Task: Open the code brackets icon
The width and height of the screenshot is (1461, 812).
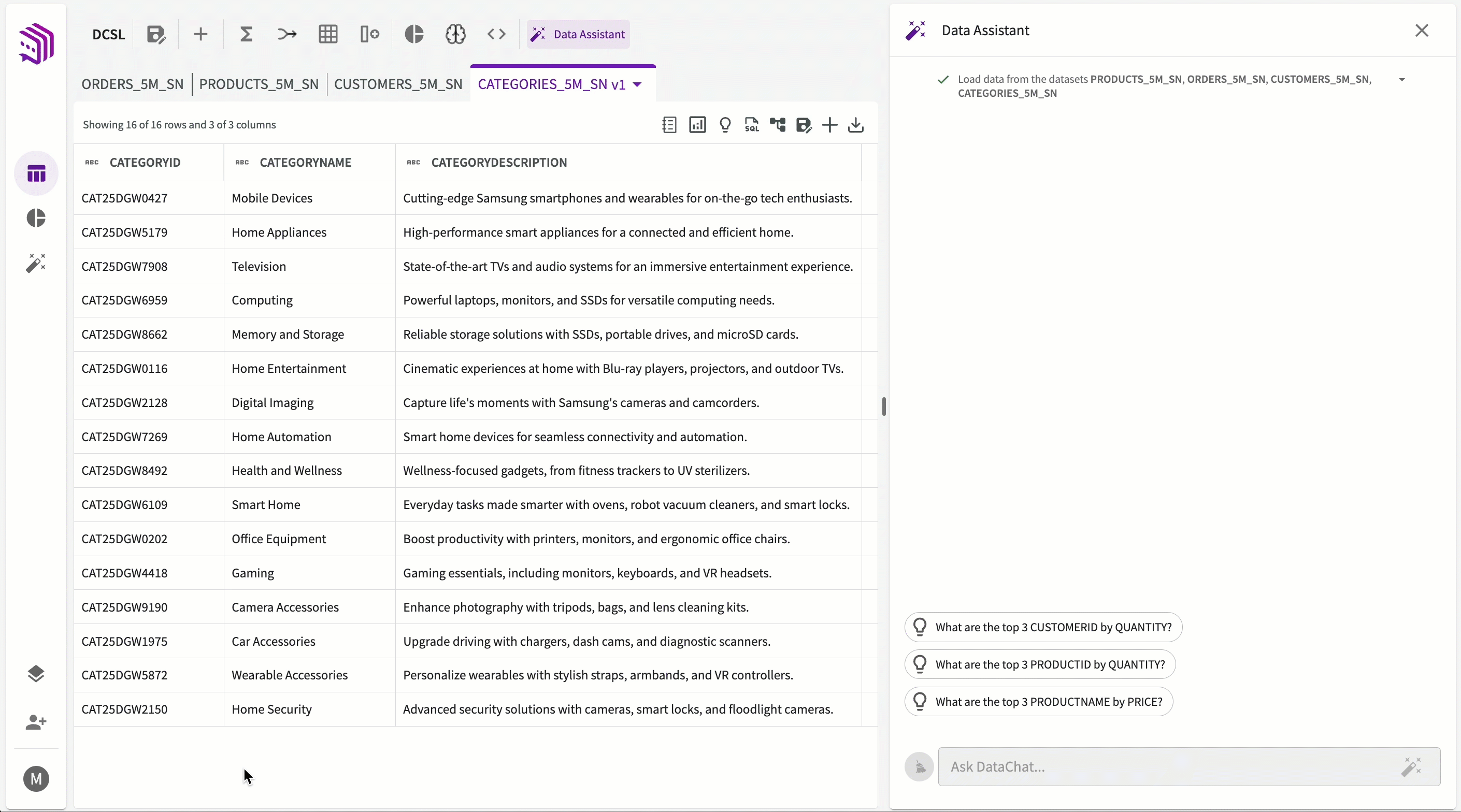Action: (x=496, y=34)
